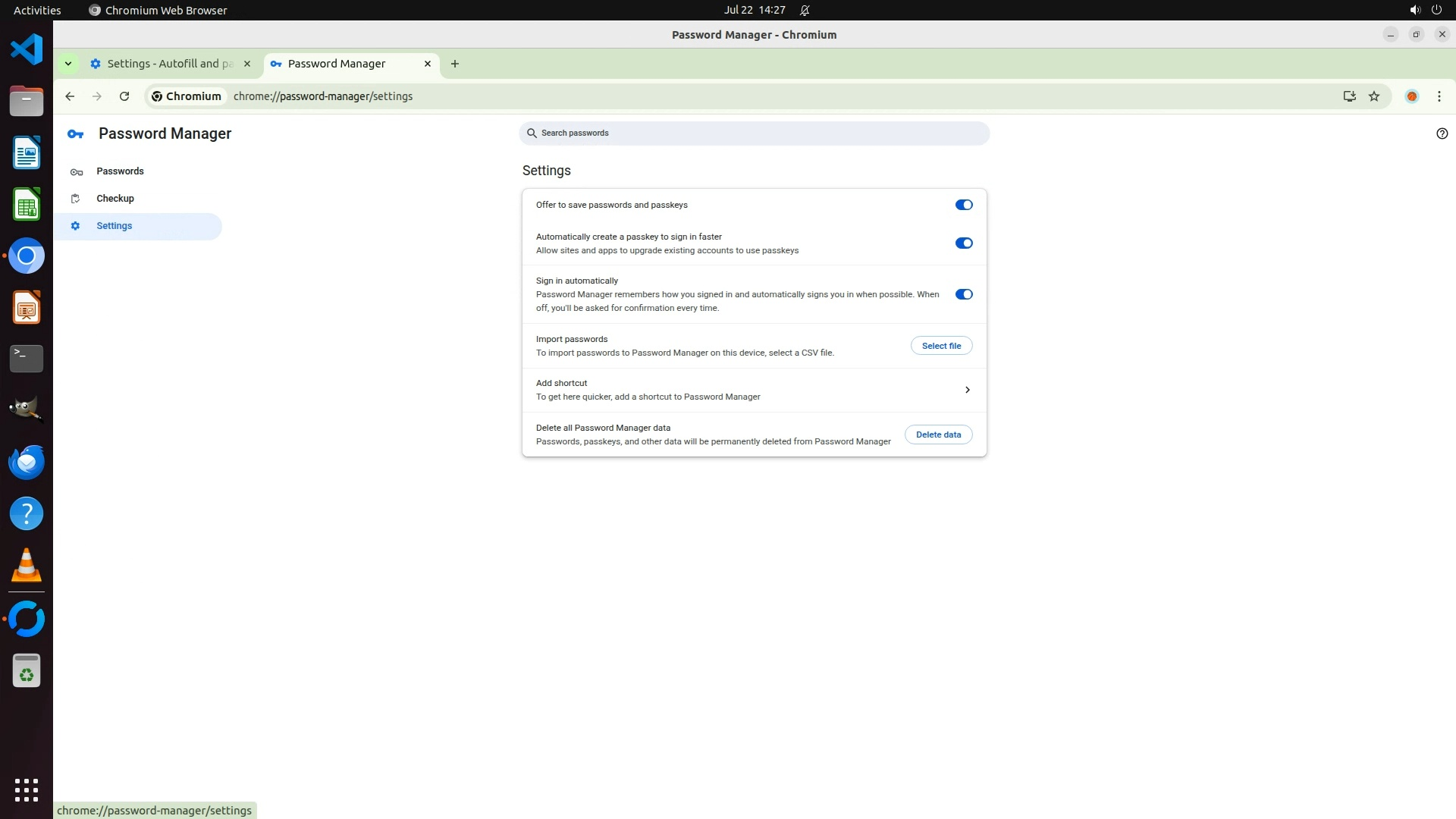Open Add shortcut chevron row
The height and width of the screenshot is (819, 1456).
967,390
